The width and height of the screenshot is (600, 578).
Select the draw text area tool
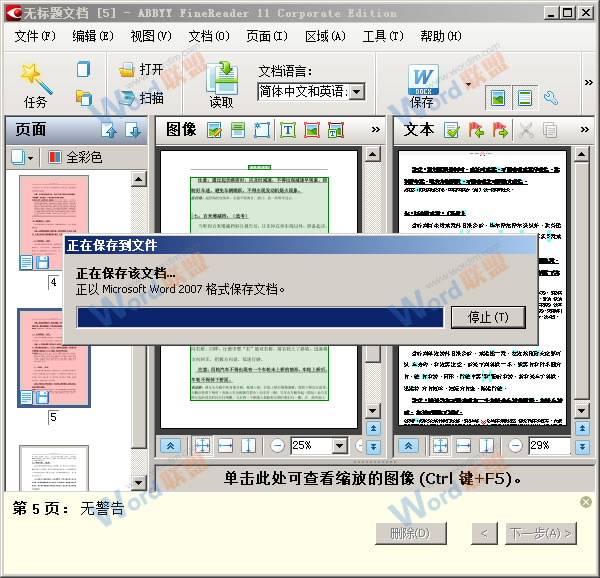pyautogui.click(x=288, y=130)
